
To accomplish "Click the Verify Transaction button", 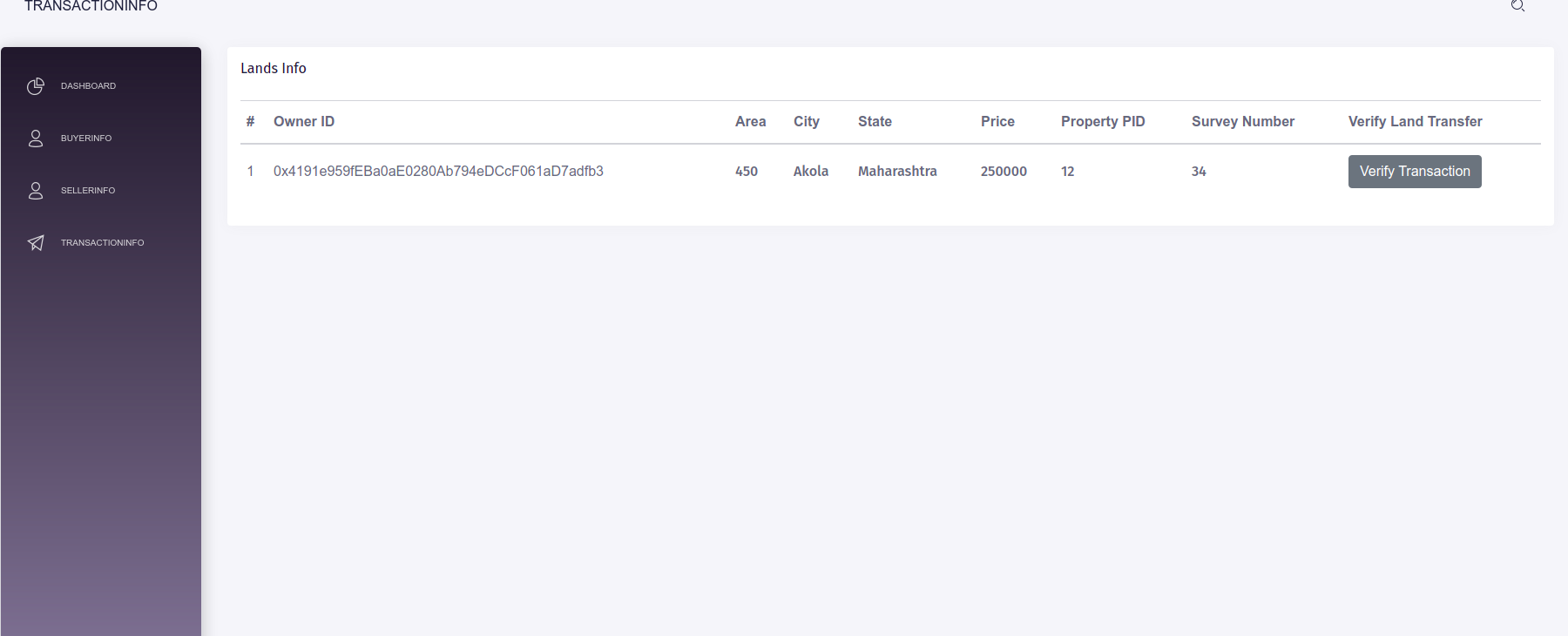I will [1415, 172].
